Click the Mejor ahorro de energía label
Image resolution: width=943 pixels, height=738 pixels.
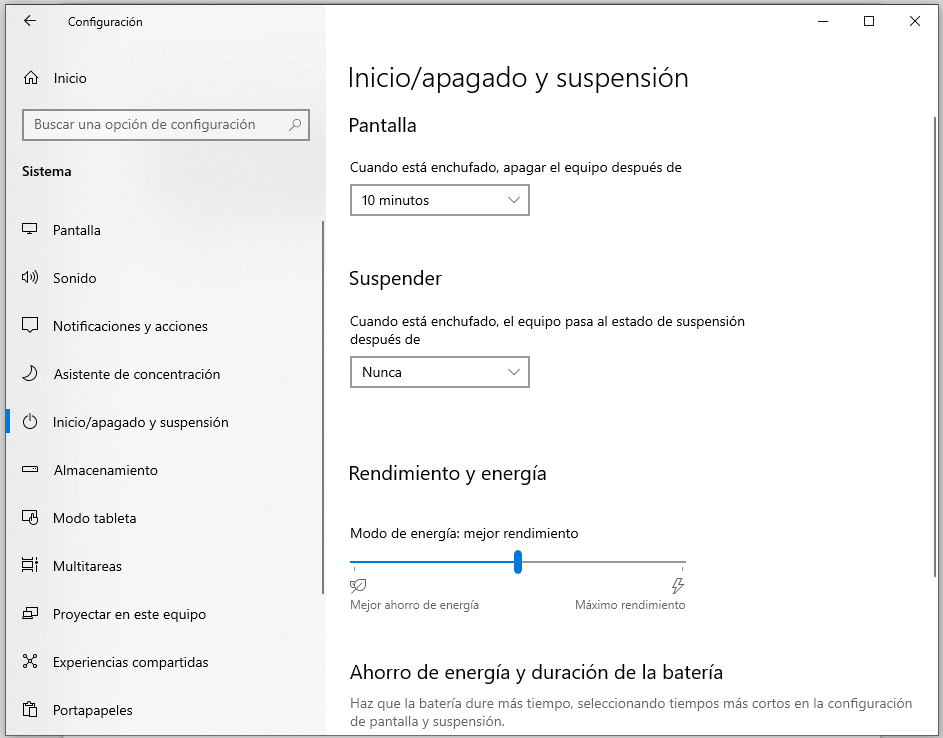[x=414, y=605]
